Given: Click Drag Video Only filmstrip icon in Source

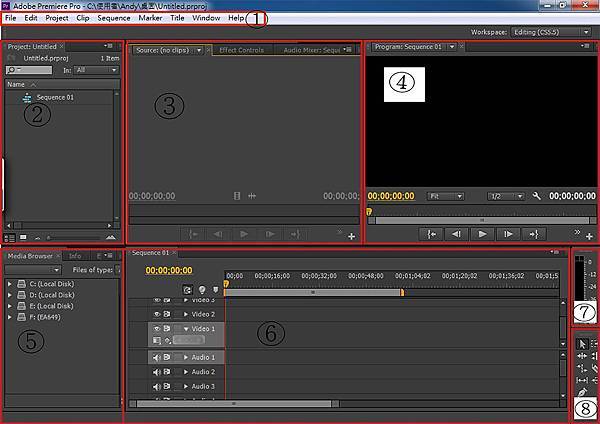Looking at the screenshot, I should coord(237,196).
